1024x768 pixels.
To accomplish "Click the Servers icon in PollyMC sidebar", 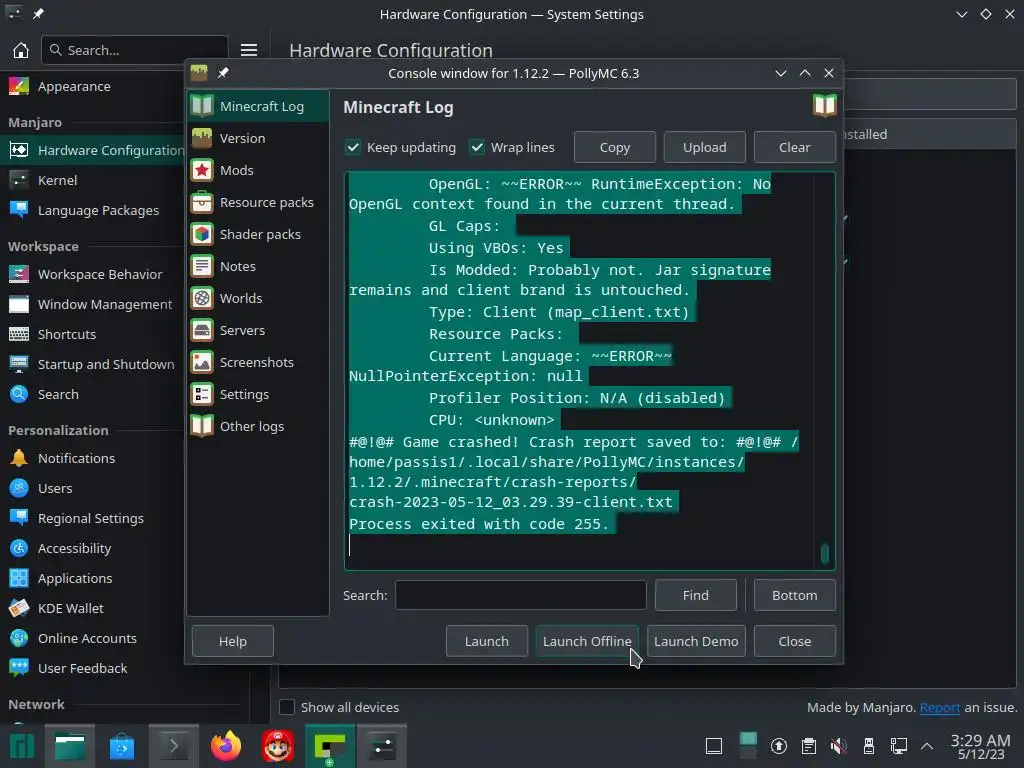I will [202, 330].
